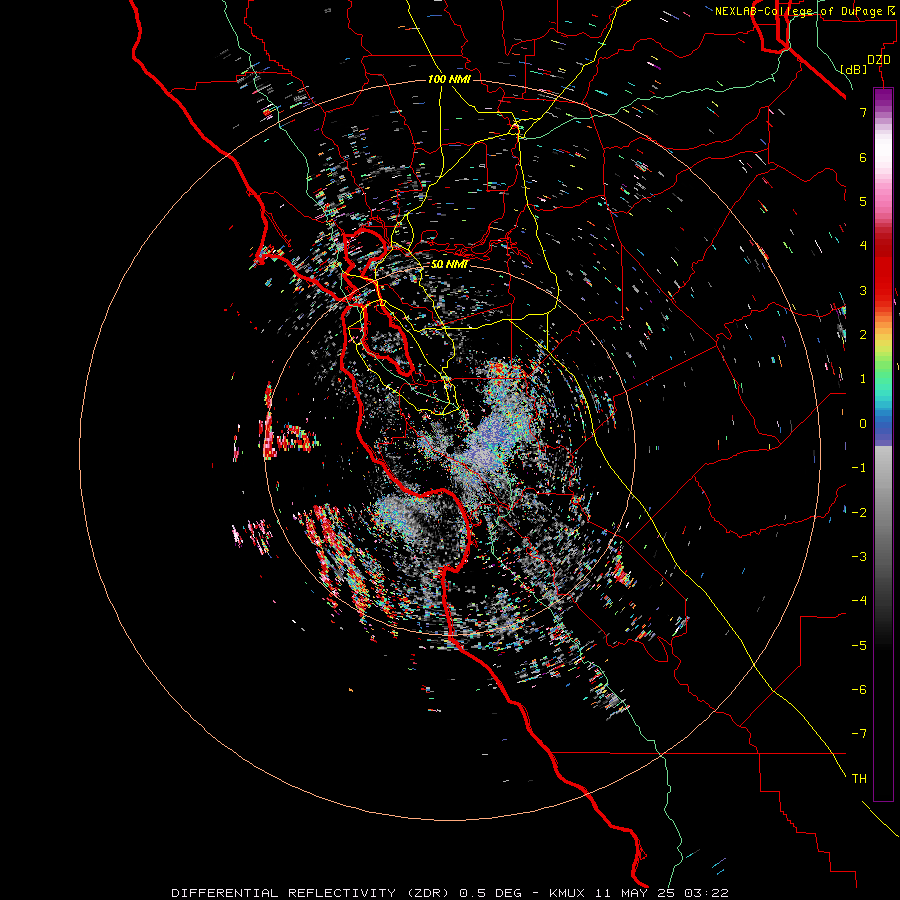The image size is (900, 900).
Task: Click the -2 value on the color scale
Action: [x=859, y=512]
